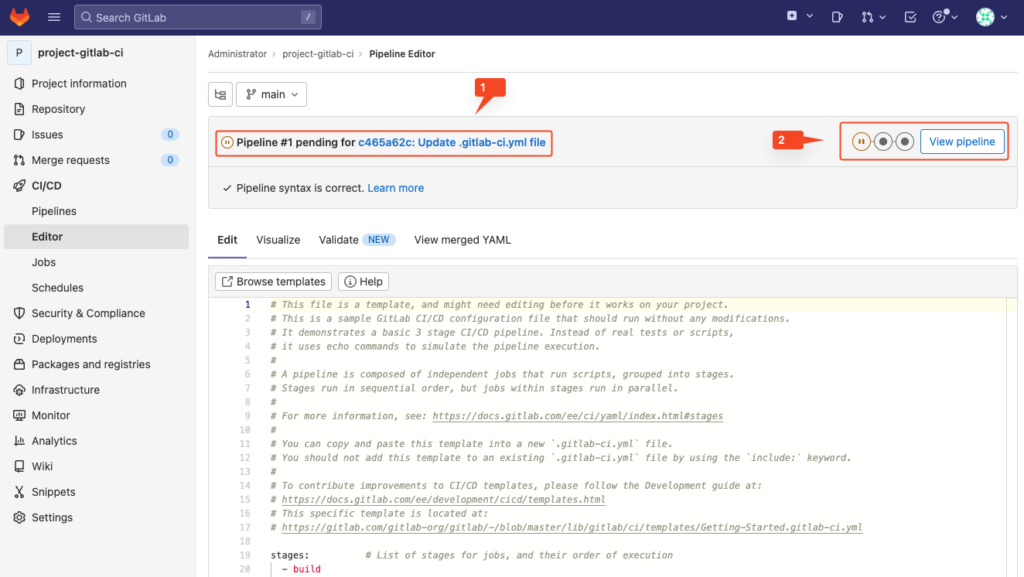Click the first pending stage icon
This screenshot has width=1024, height=577.
pos(861,142)
